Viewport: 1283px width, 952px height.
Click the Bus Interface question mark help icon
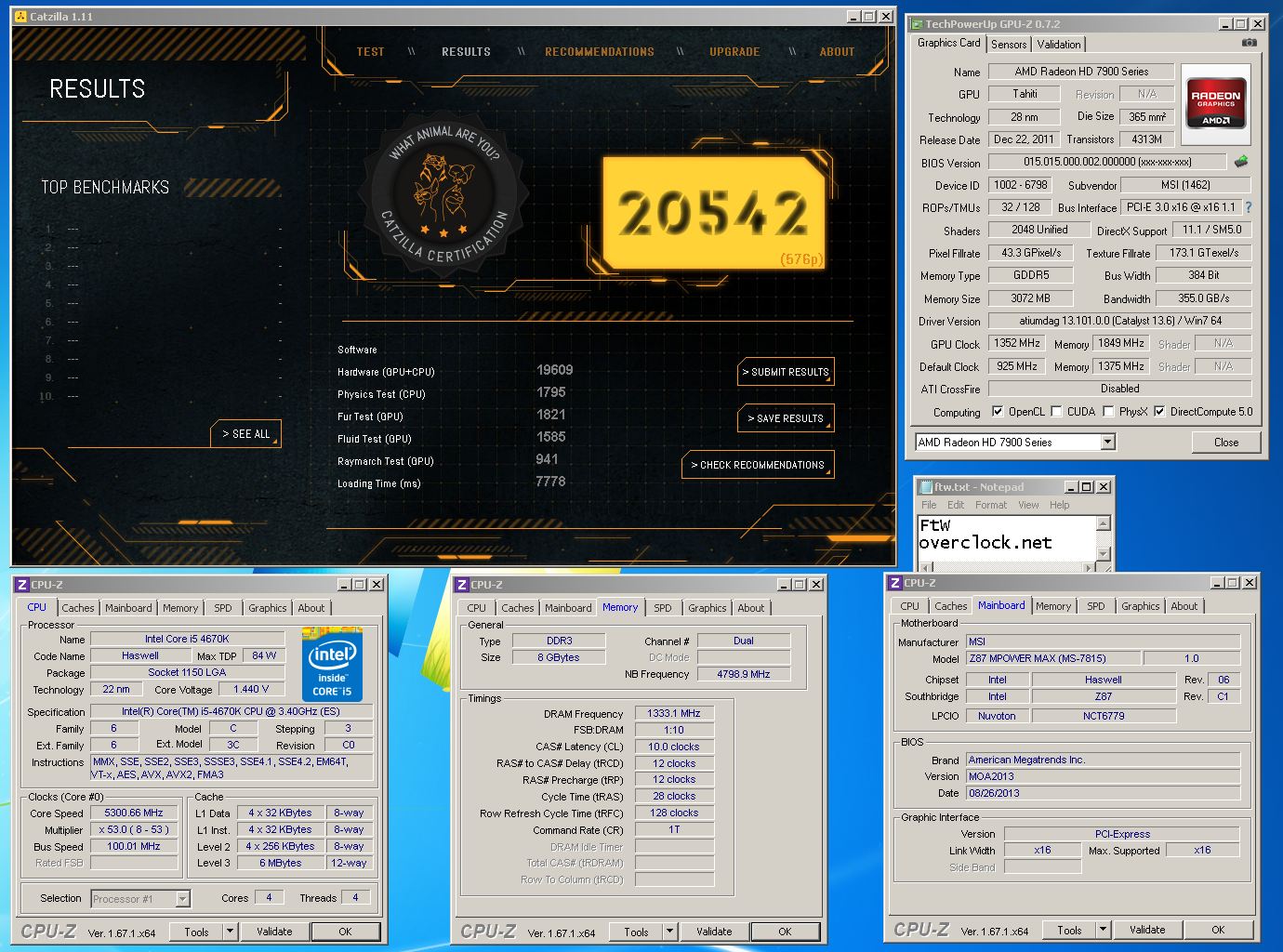pyautogui.click(x=1249, y=207)
